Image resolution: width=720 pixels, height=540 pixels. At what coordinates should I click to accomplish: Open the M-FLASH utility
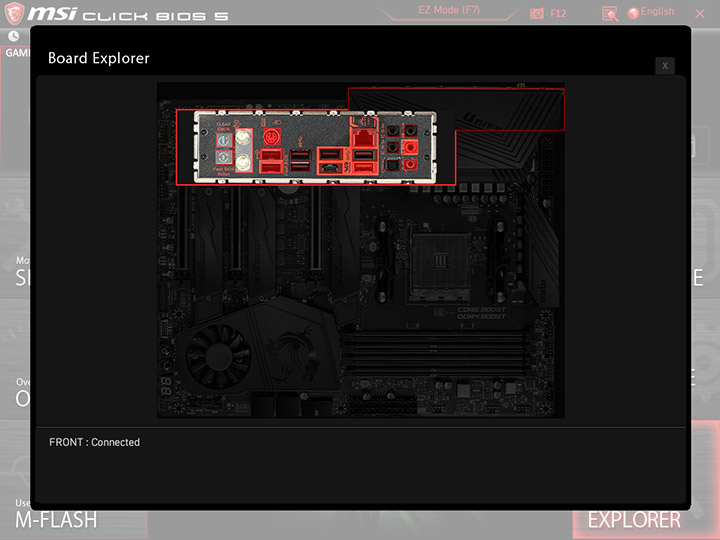[x=56, y=520]
